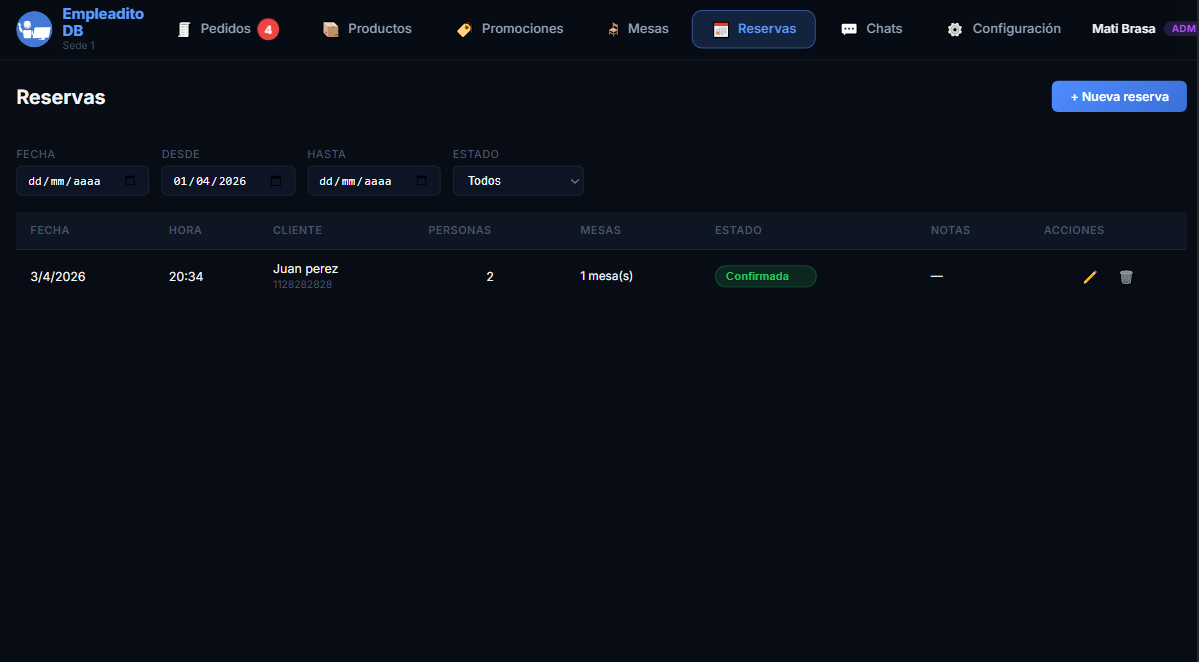Click the Configuración gear icon
The image size is (1199, 662).
pyautogui.click(x=955, y=29)
